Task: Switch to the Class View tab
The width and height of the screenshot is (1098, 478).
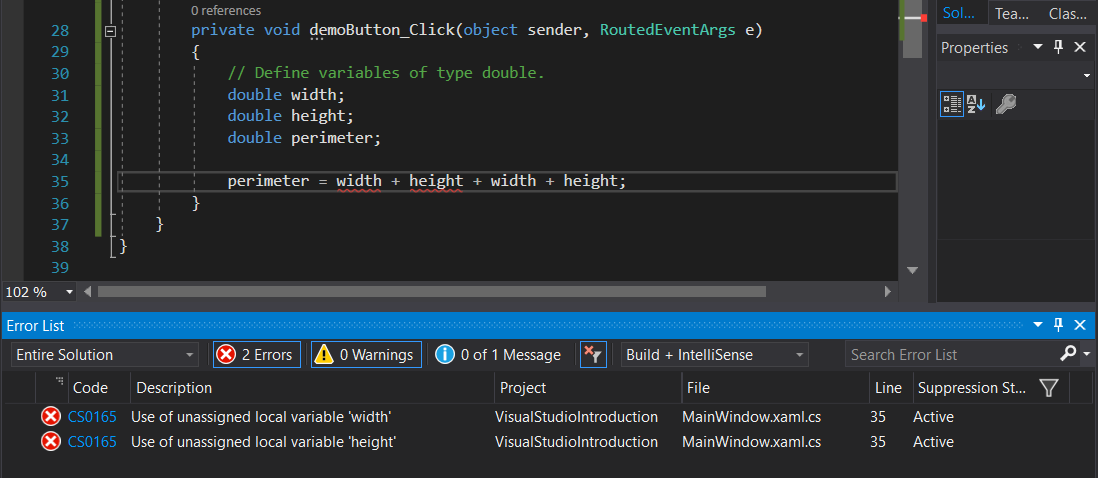Action: point(1068,13)
